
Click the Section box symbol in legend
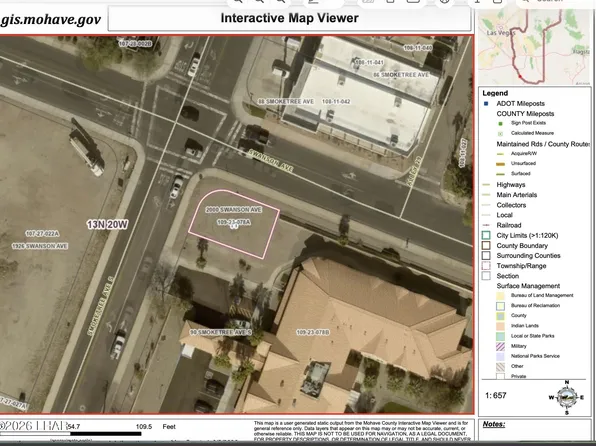486,276
